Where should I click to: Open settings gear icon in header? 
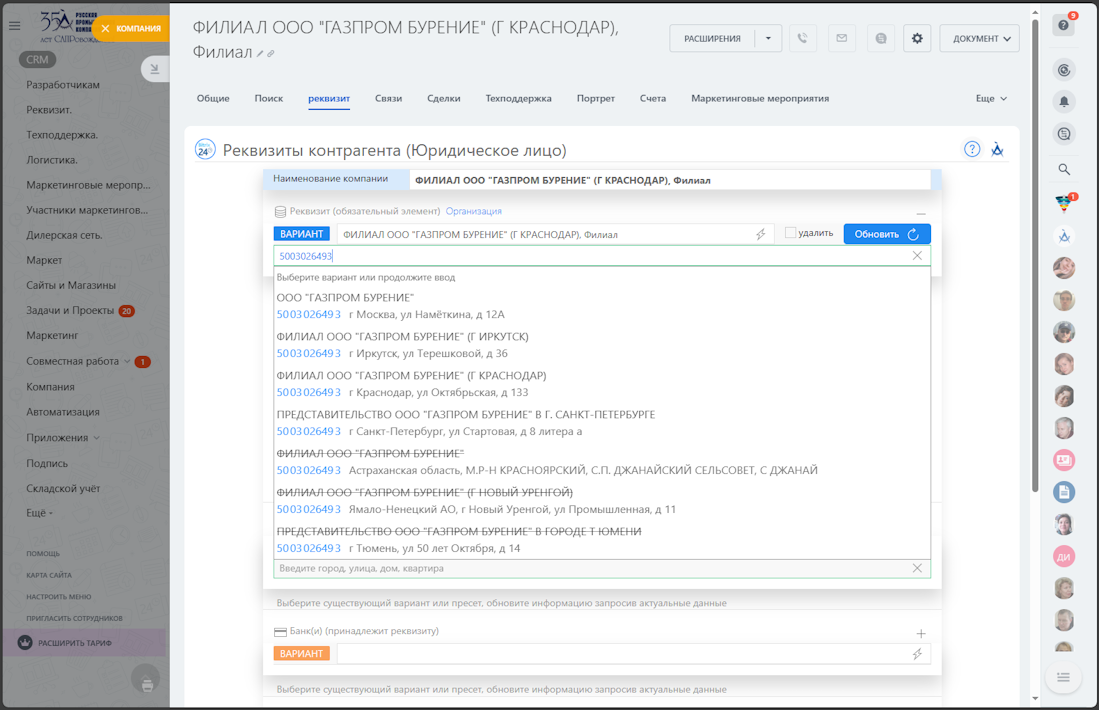(x=917, y=38)
